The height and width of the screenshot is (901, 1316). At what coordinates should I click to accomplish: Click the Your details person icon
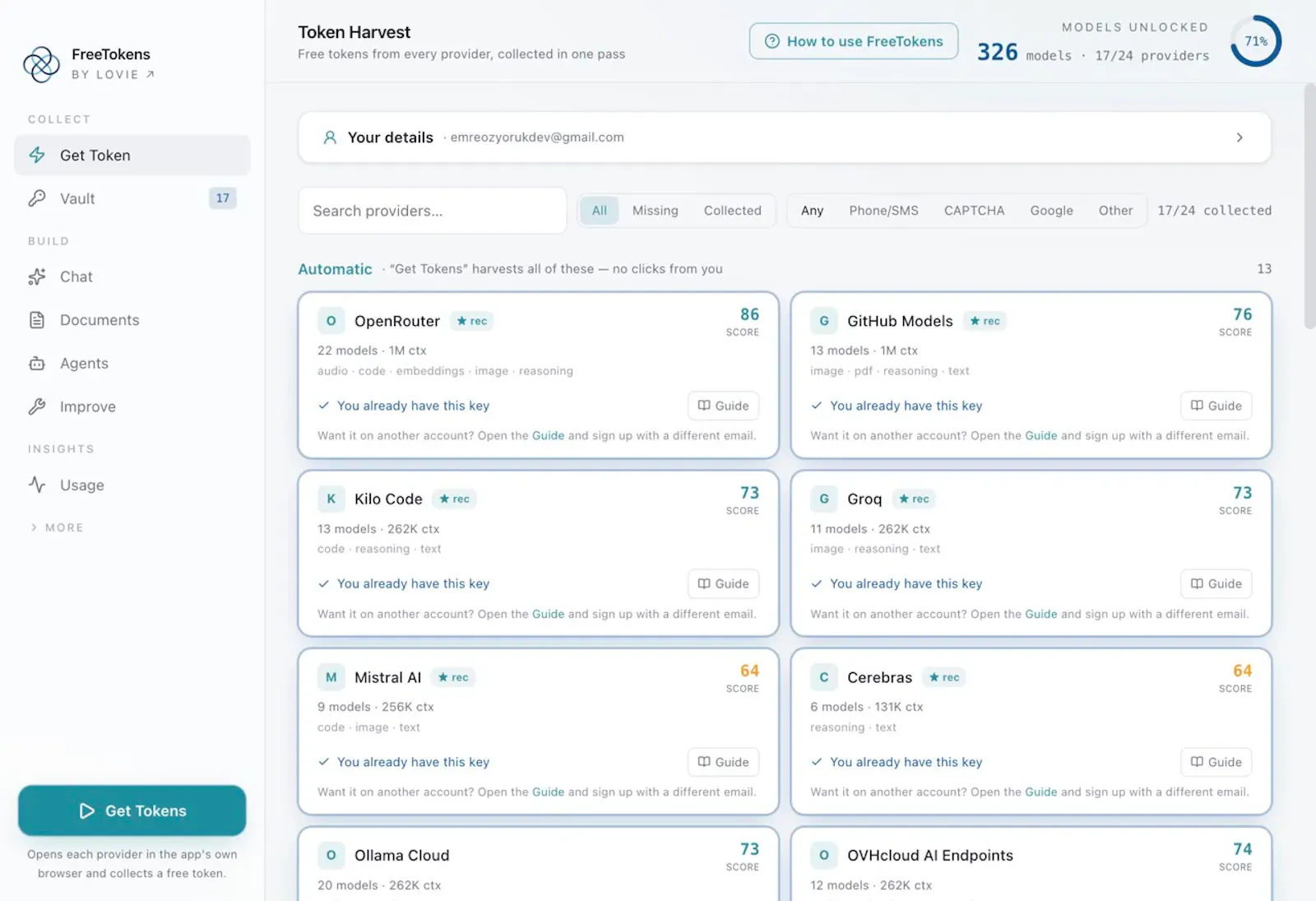coord(330,137)
